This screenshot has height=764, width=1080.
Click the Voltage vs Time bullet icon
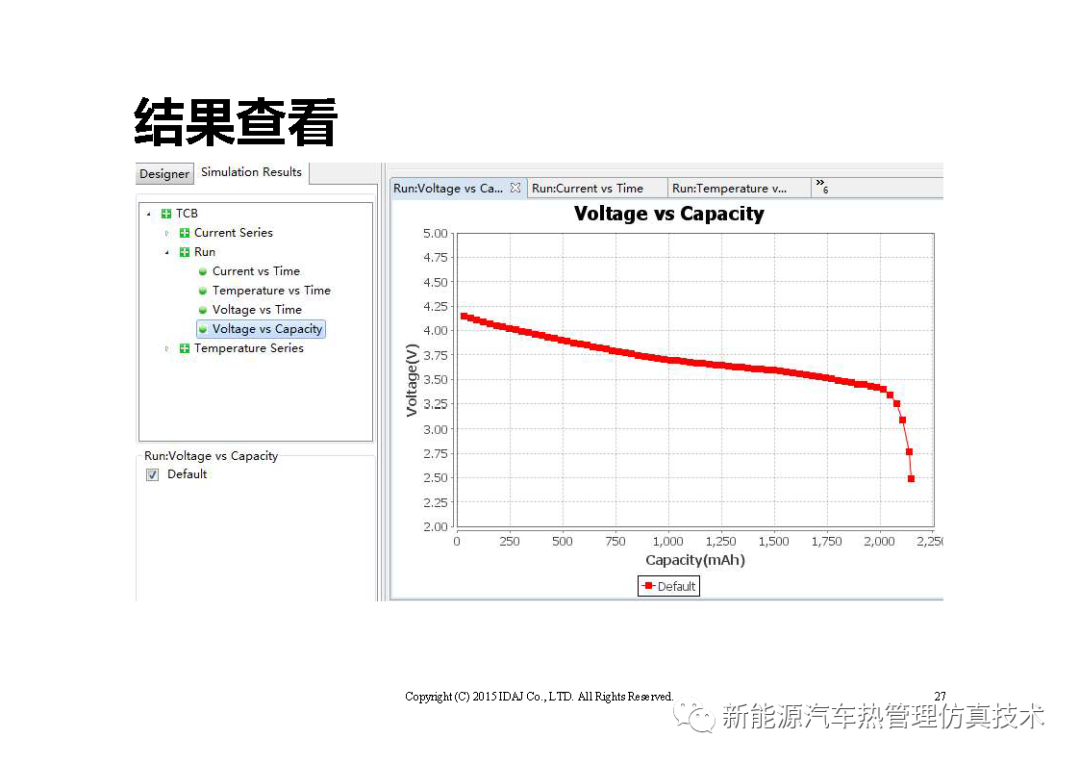(202, 310)
